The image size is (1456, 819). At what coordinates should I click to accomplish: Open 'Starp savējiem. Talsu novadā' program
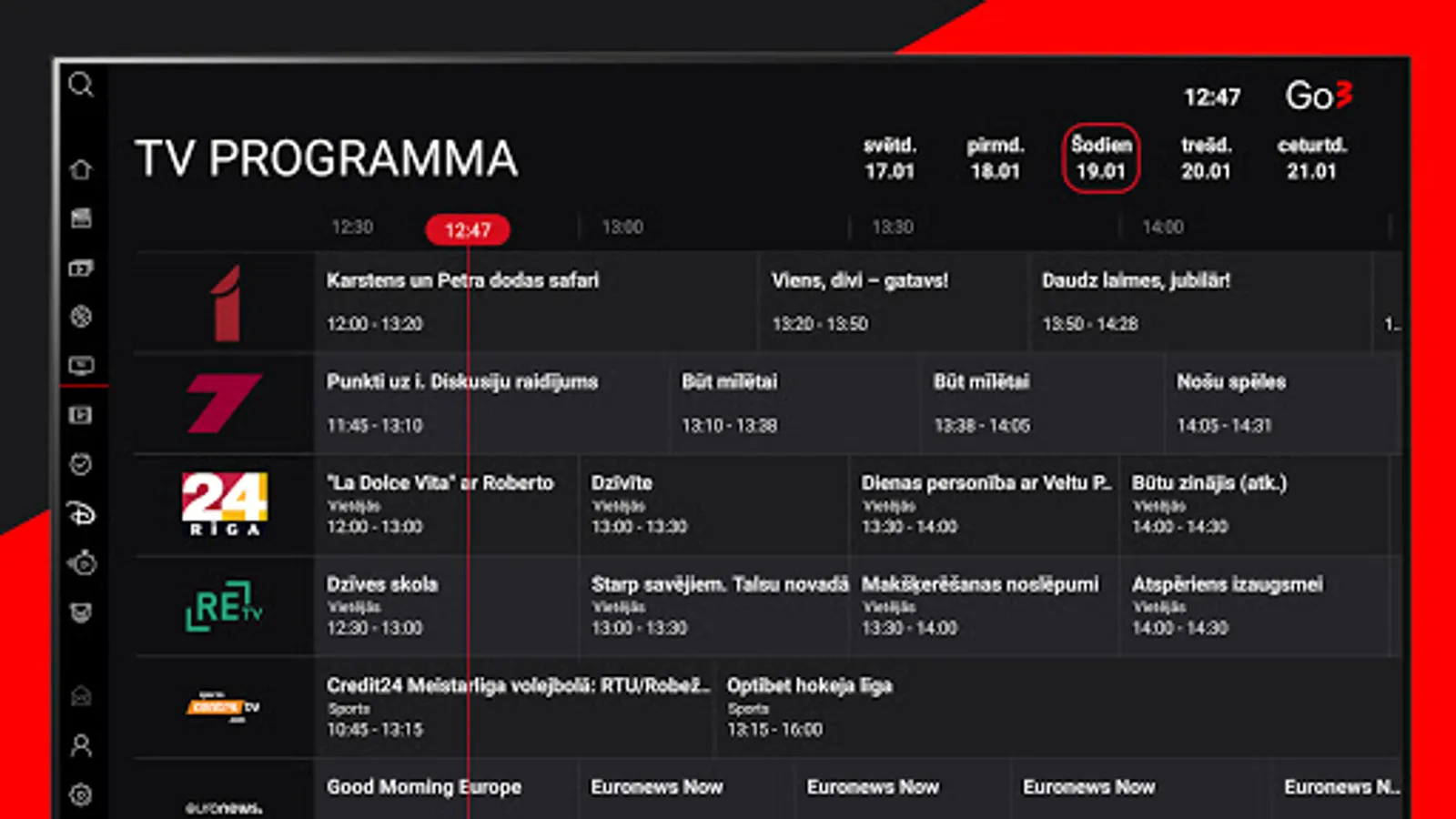pos(714,605)
